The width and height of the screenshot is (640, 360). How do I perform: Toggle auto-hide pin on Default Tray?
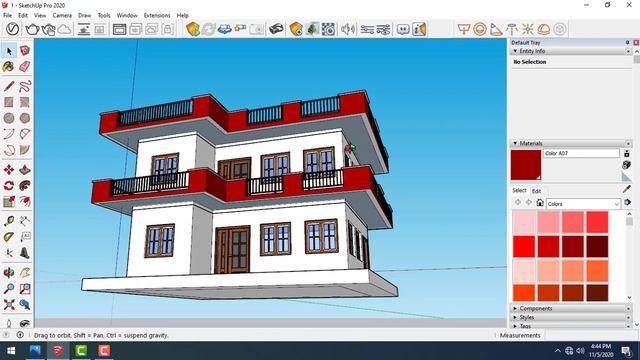627,42
